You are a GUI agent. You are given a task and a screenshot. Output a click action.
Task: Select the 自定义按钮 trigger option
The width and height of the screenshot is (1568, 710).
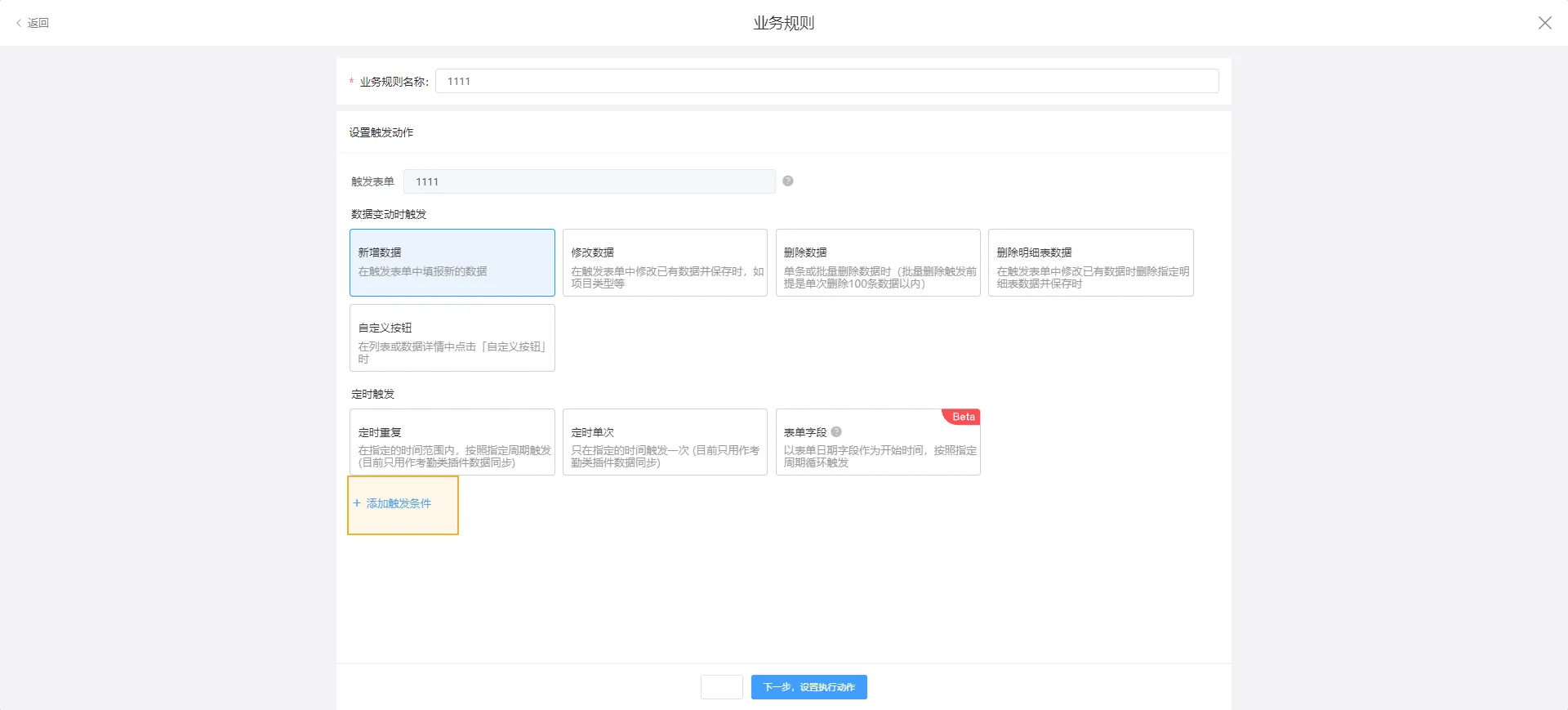coord(452,337)
